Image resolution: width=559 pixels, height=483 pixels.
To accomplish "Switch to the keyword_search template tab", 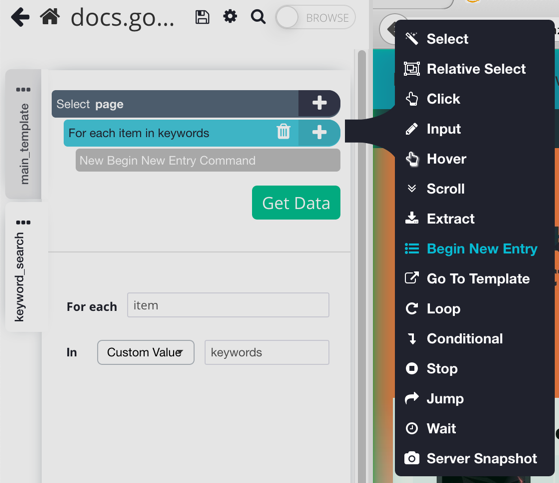I will point(20,277).
